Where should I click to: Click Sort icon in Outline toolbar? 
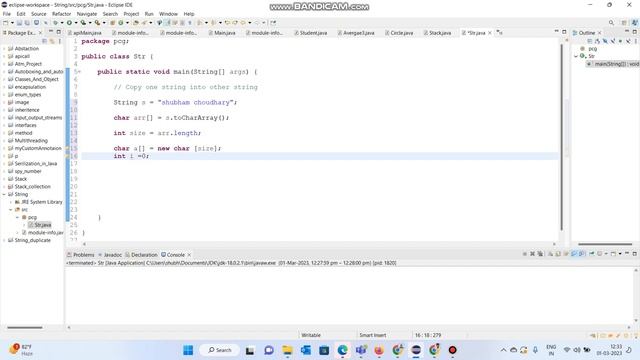(x=597, y=41)
